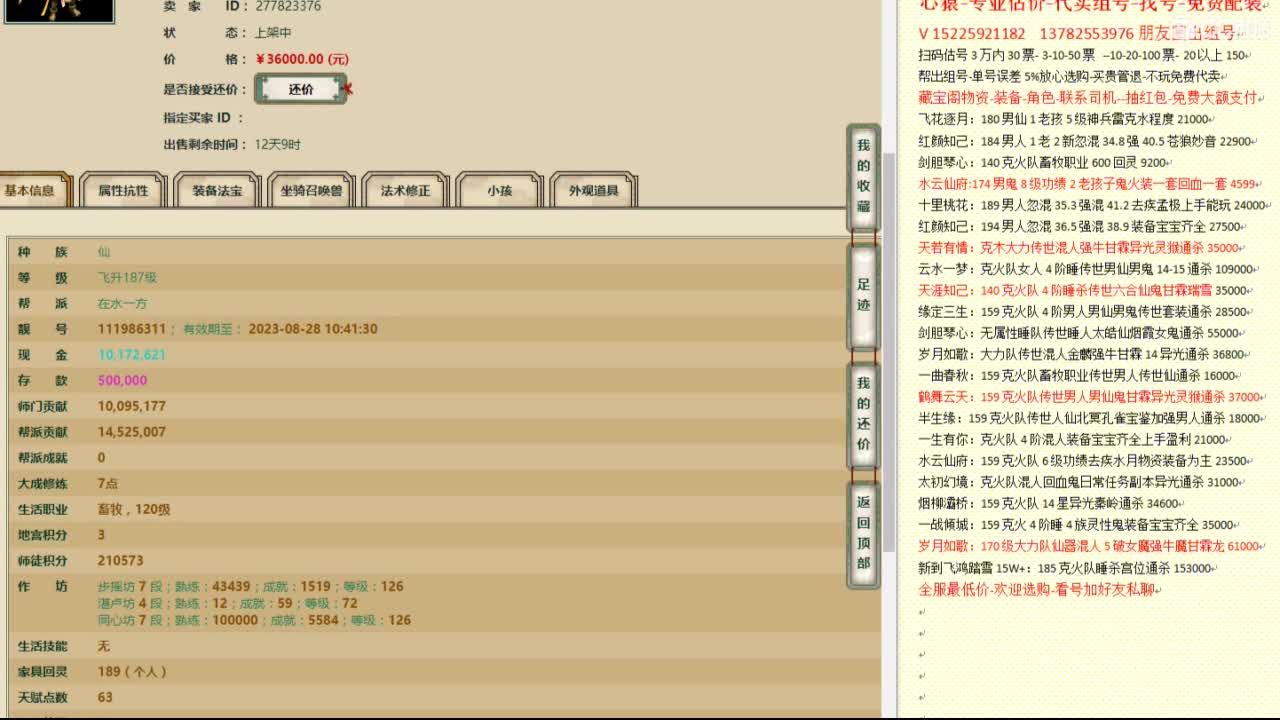
Task: Select the 外观道具 tab
Action: coord(593,190)
